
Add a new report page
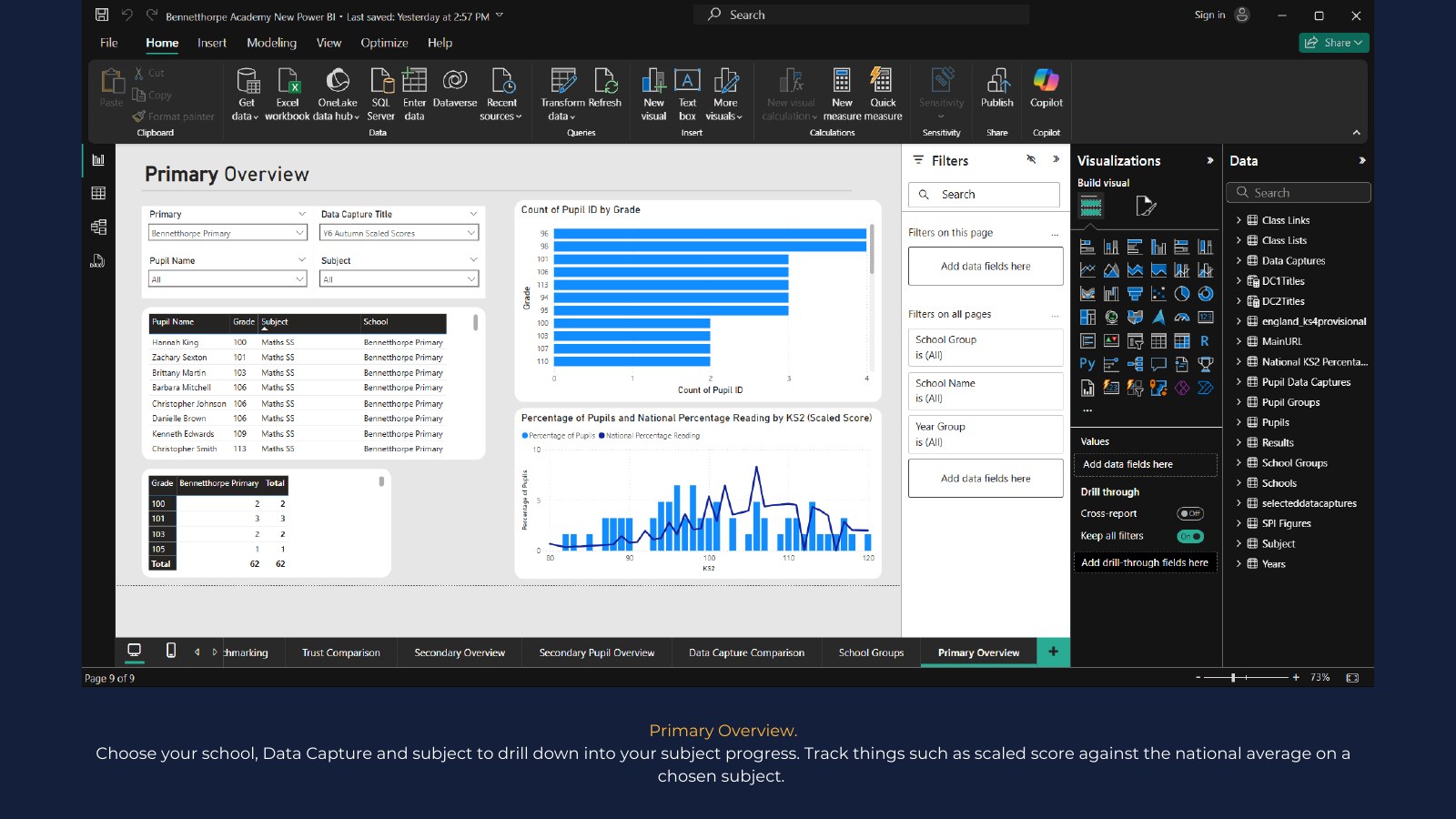click(x=1053, y=652)
